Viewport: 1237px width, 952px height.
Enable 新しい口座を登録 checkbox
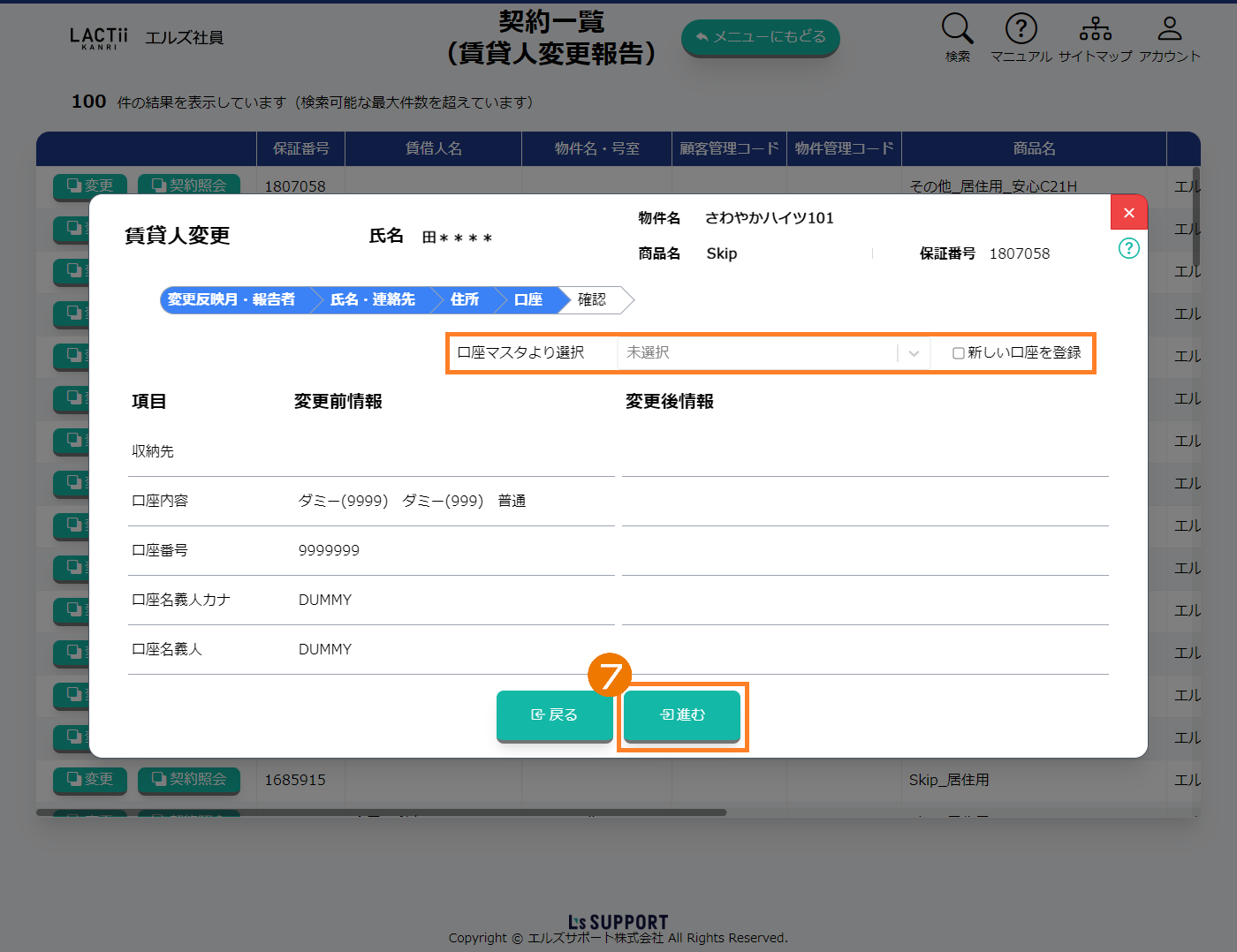click(x=958, y=353)
